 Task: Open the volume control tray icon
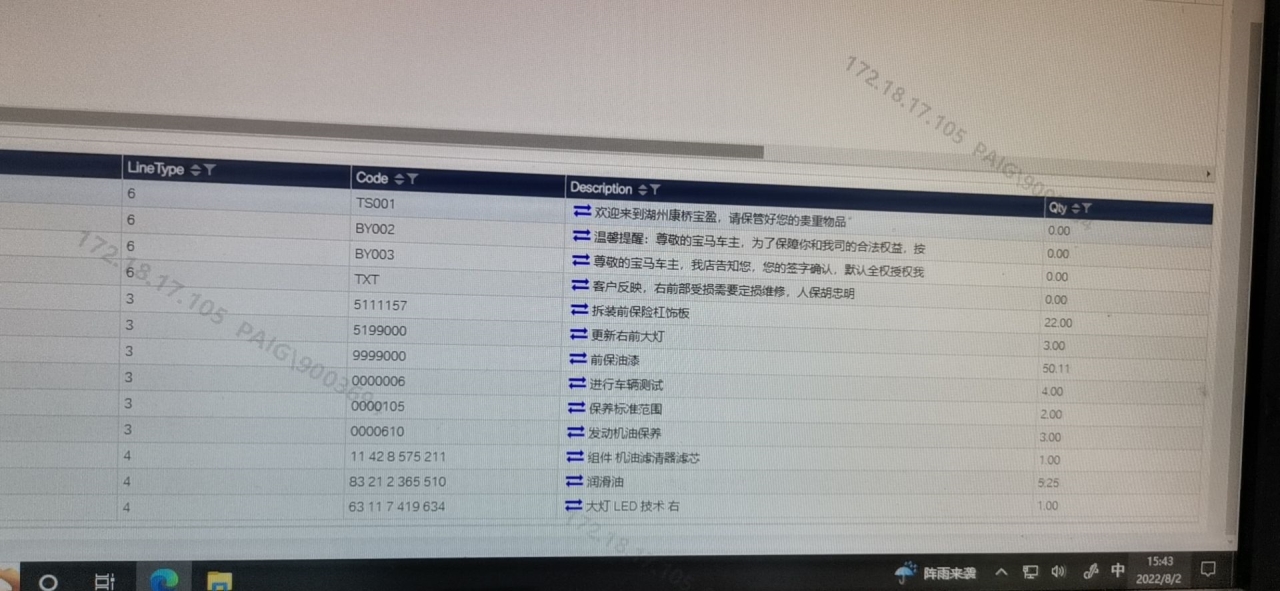pyautogui.click(x=1059, y=572)
